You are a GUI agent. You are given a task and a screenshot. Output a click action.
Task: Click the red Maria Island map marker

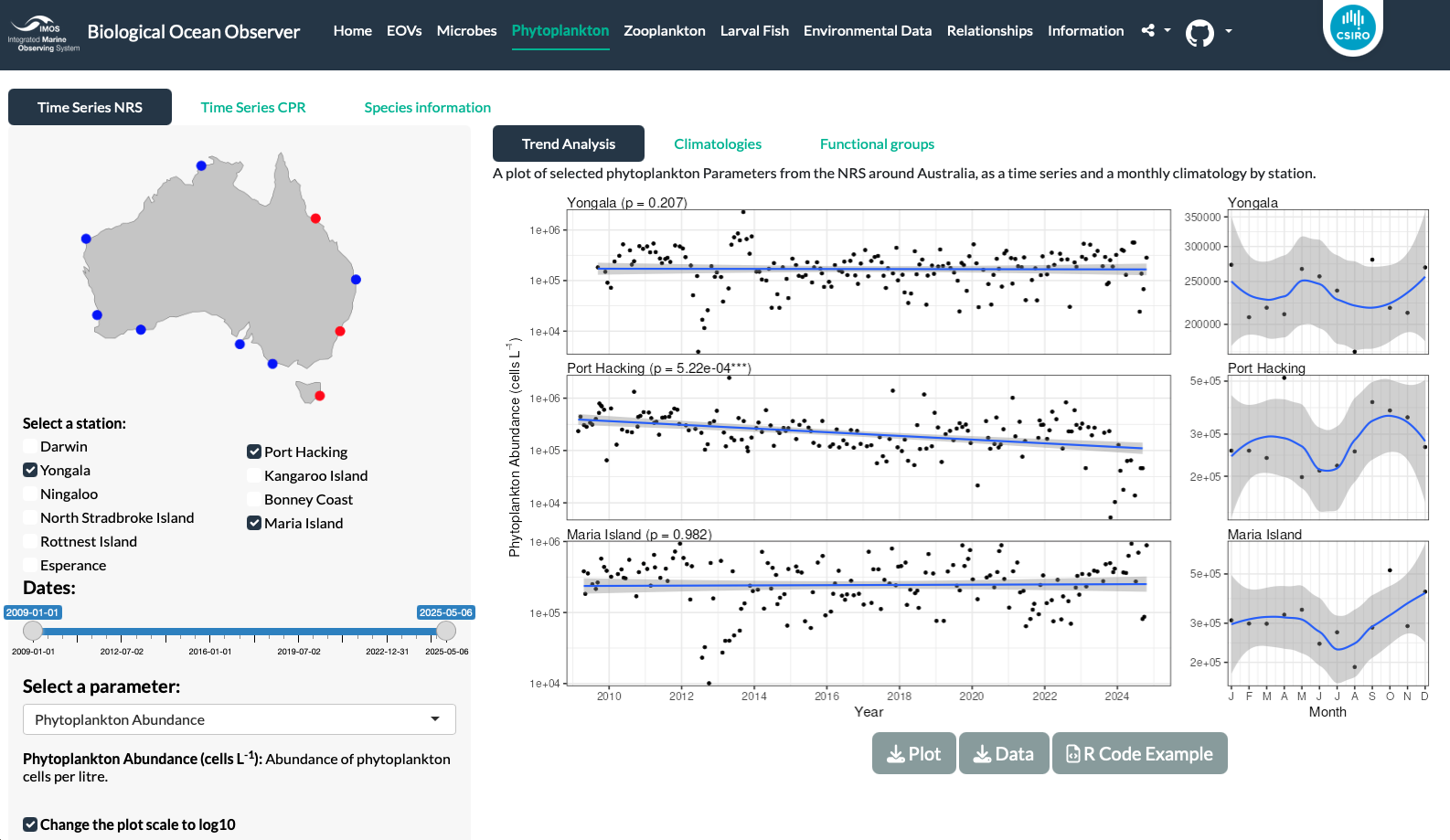coord(320,396)
